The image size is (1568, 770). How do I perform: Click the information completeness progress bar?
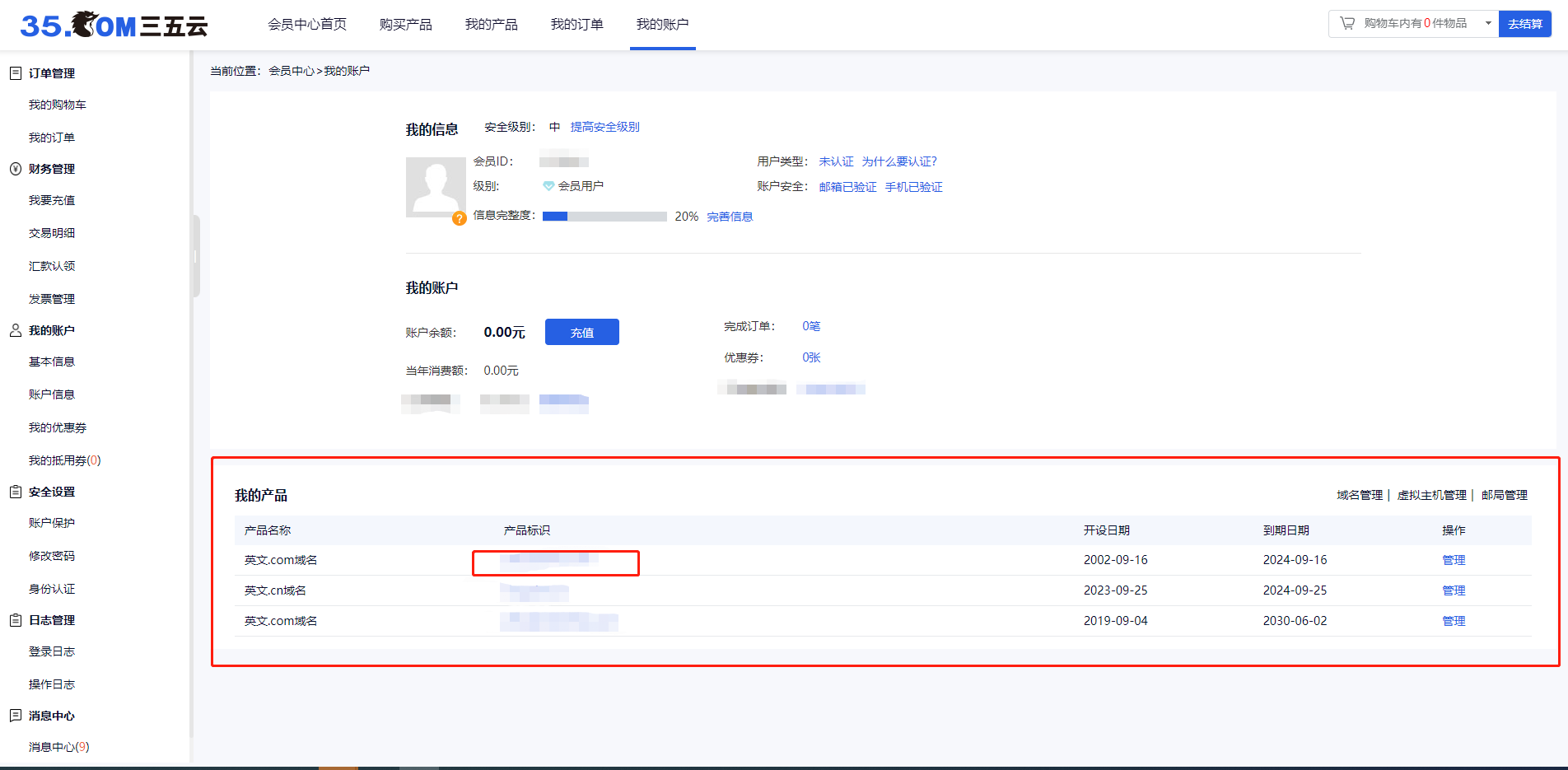coord(604,217)
